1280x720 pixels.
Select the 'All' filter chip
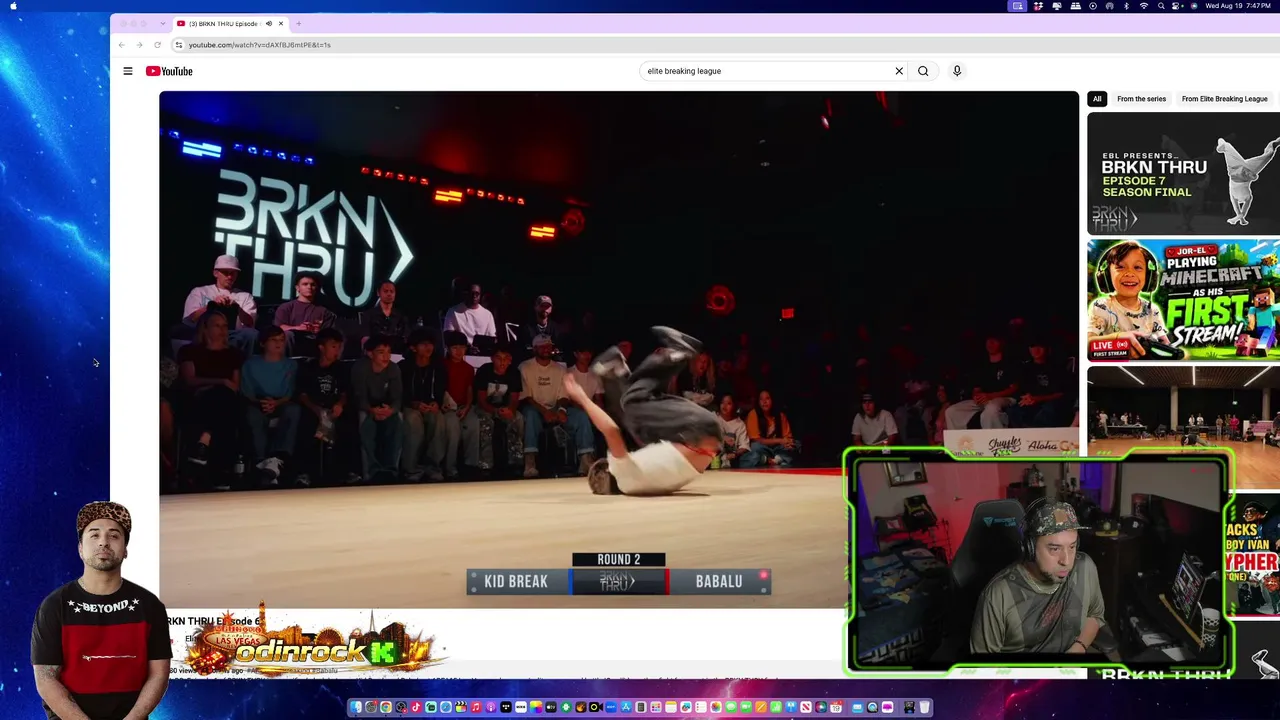pos(1097,99)
